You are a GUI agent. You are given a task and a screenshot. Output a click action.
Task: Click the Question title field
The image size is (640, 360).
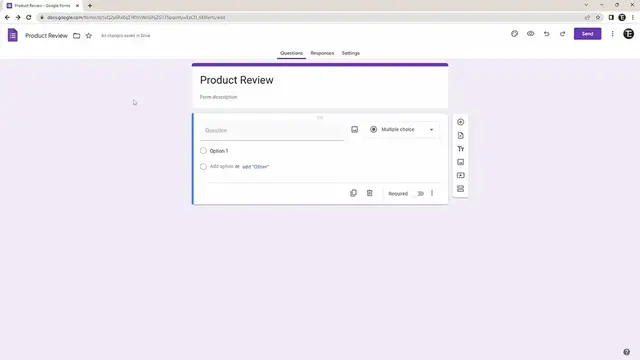272,131
